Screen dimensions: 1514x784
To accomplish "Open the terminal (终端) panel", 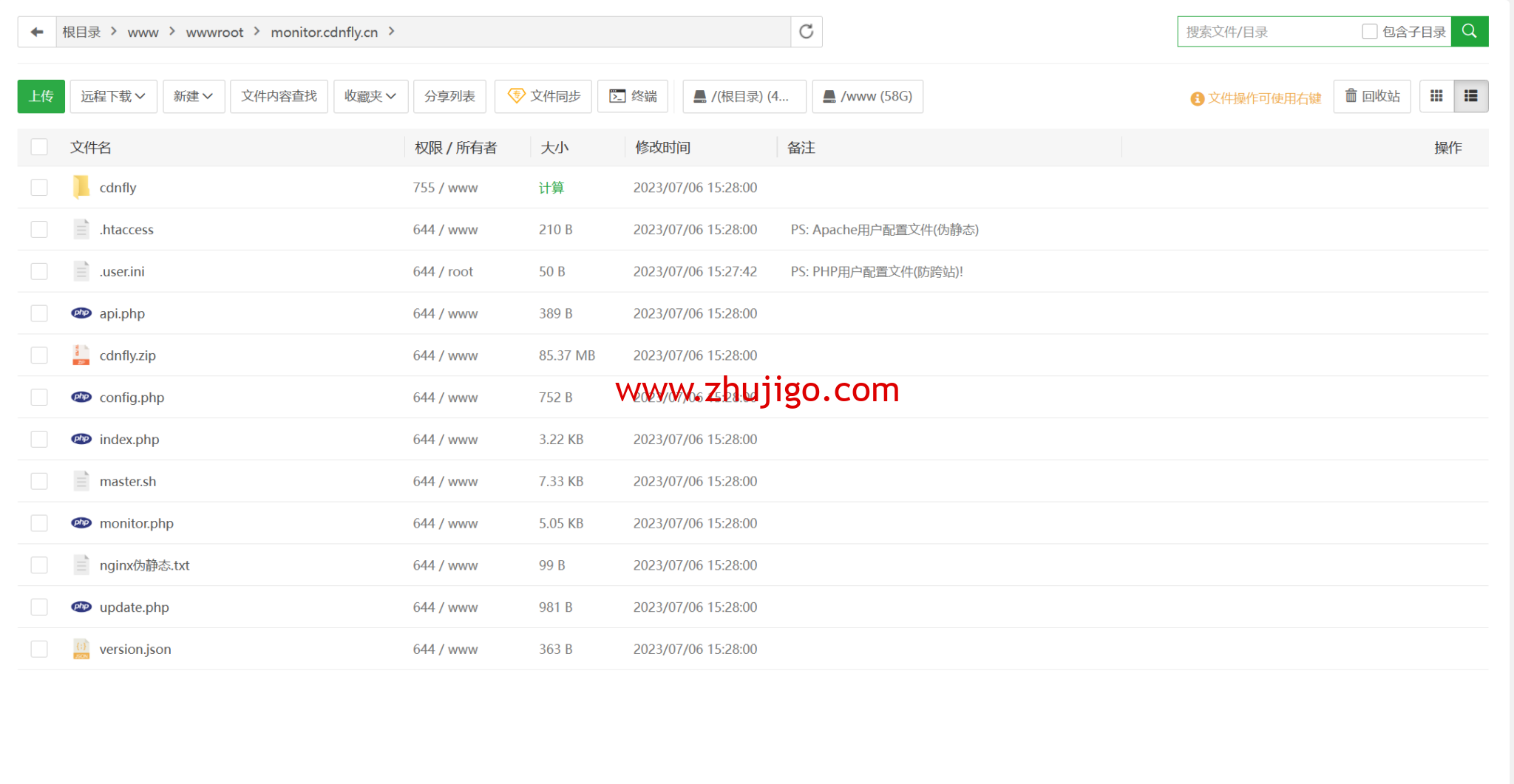I will (x=633, y=96).
